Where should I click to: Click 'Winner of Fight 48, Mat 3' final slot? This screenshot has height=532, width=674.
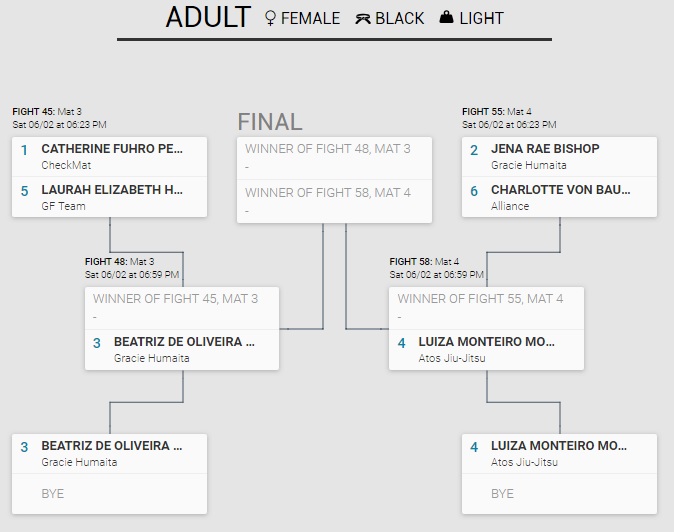[x=328, y=149]
